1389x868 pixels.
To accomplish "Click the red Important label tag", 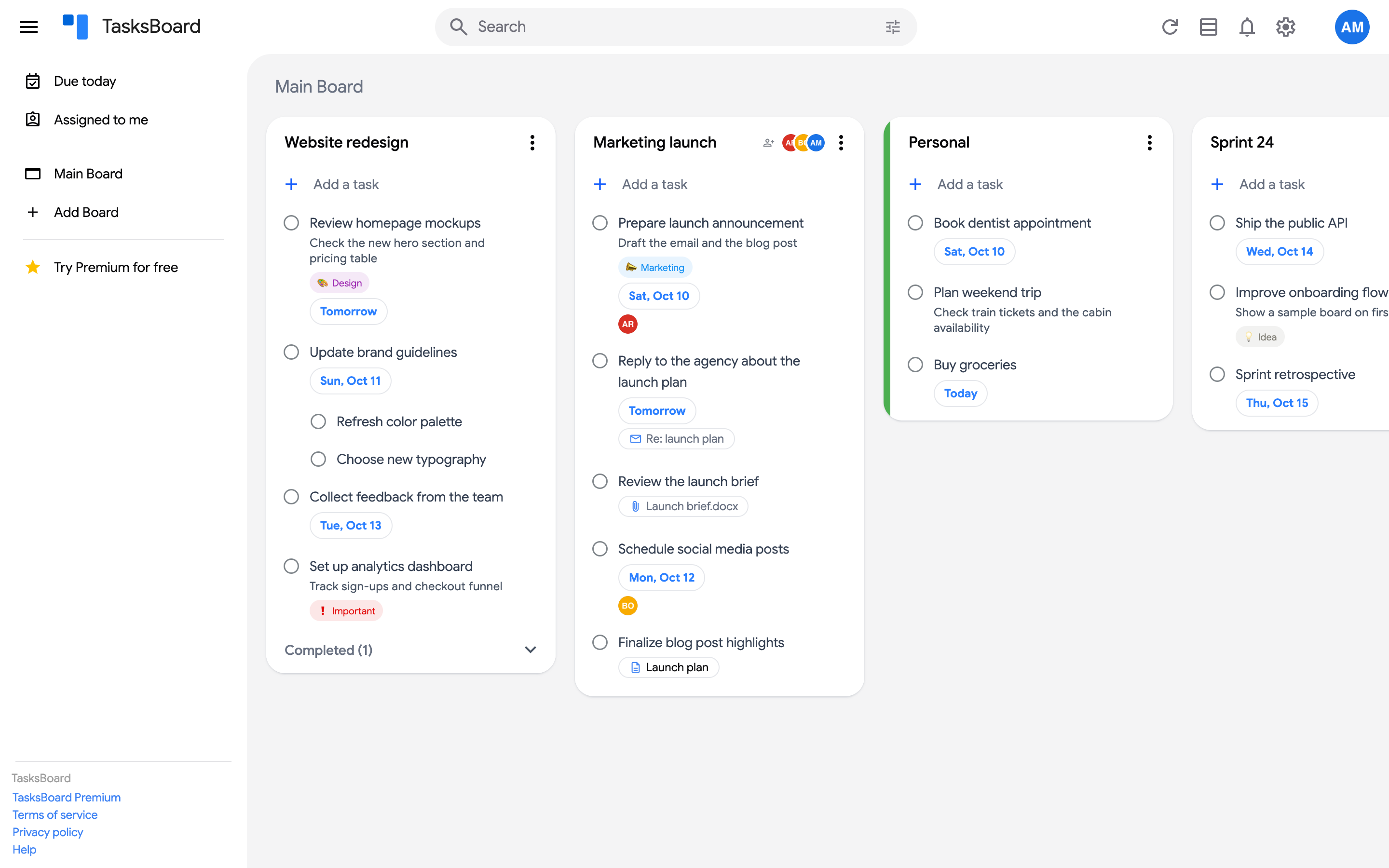I will [x=346, y=611].
